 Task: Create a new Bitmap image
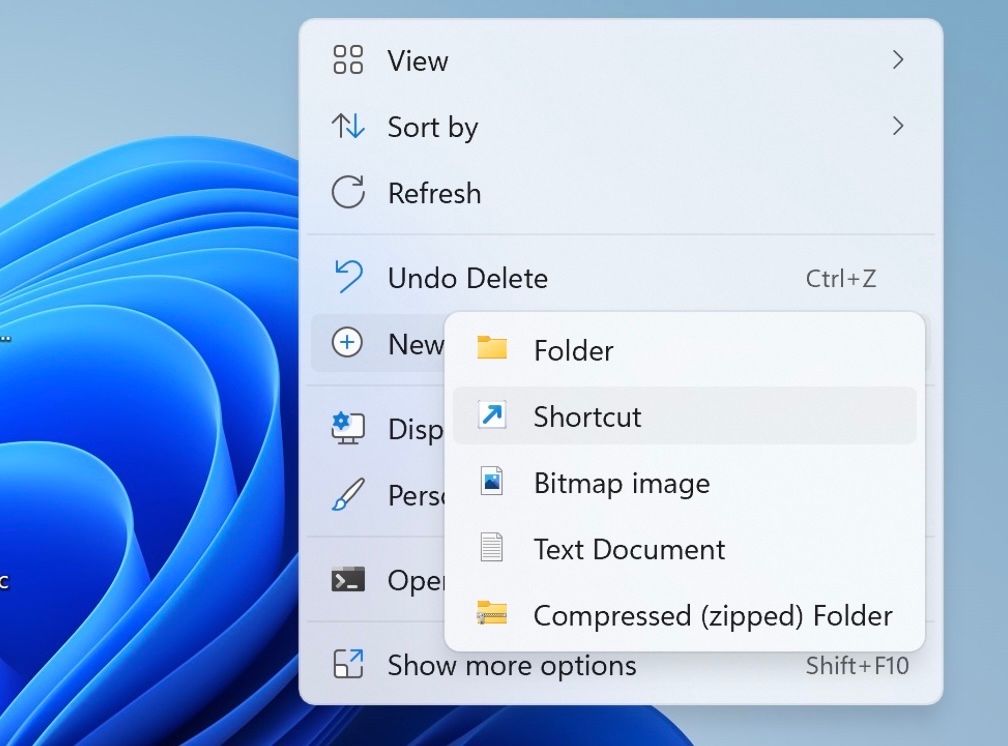(x=685, y=482)
